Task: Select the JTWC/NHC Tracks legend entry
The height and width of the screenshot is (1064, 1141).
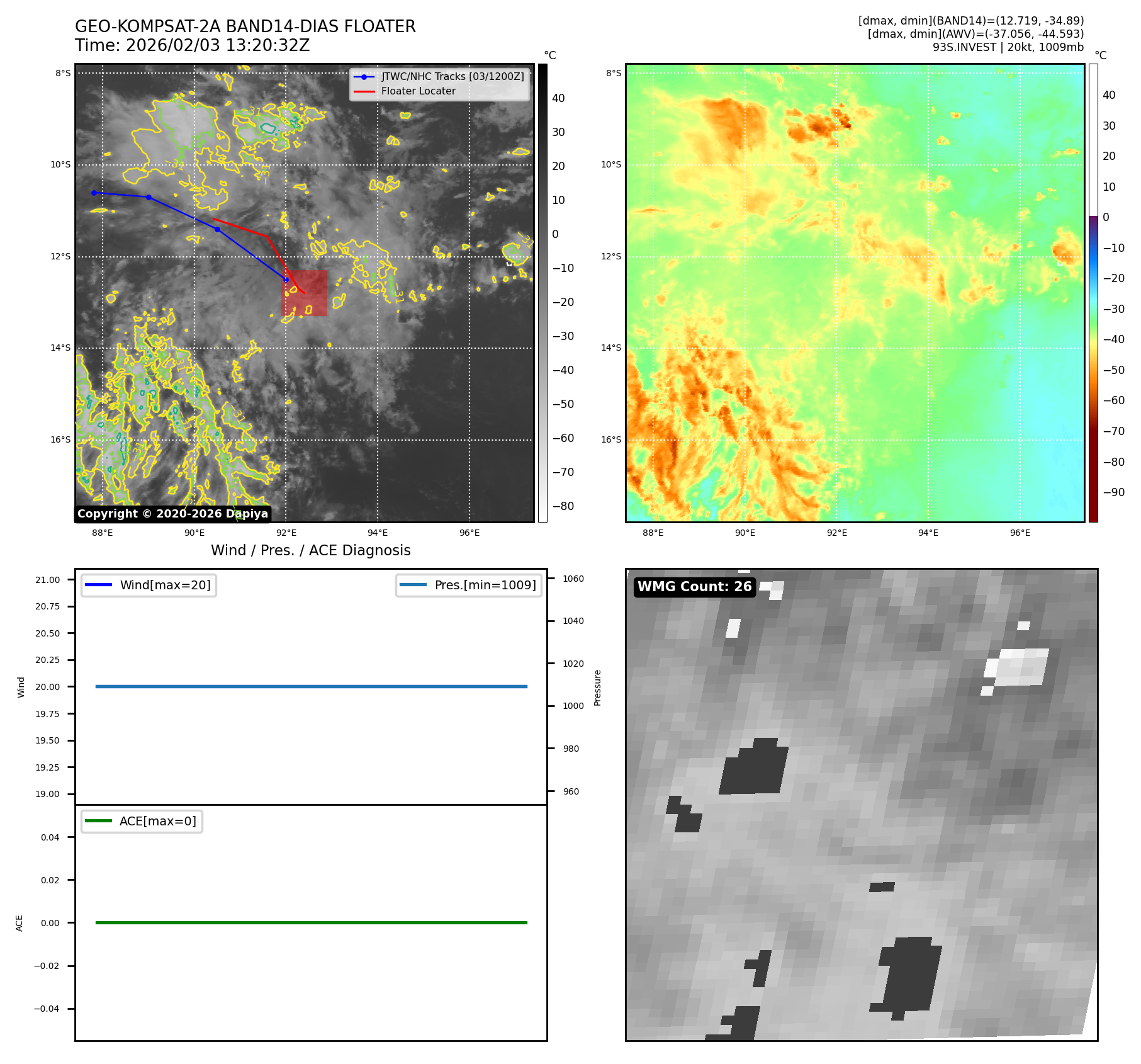Action: [x=452, y=77]
